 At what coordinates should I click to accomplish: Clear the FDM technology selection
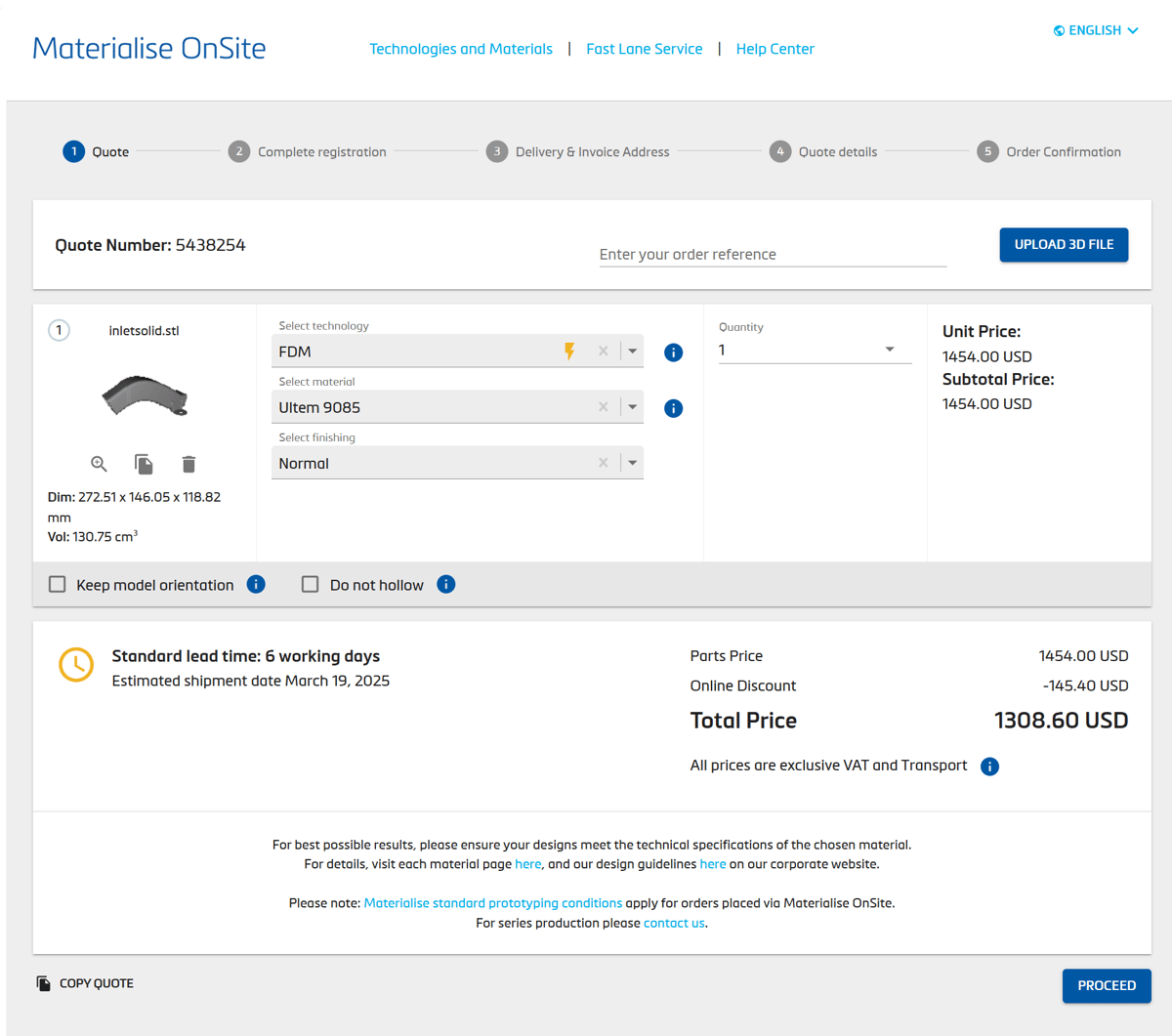coord(603,352)
